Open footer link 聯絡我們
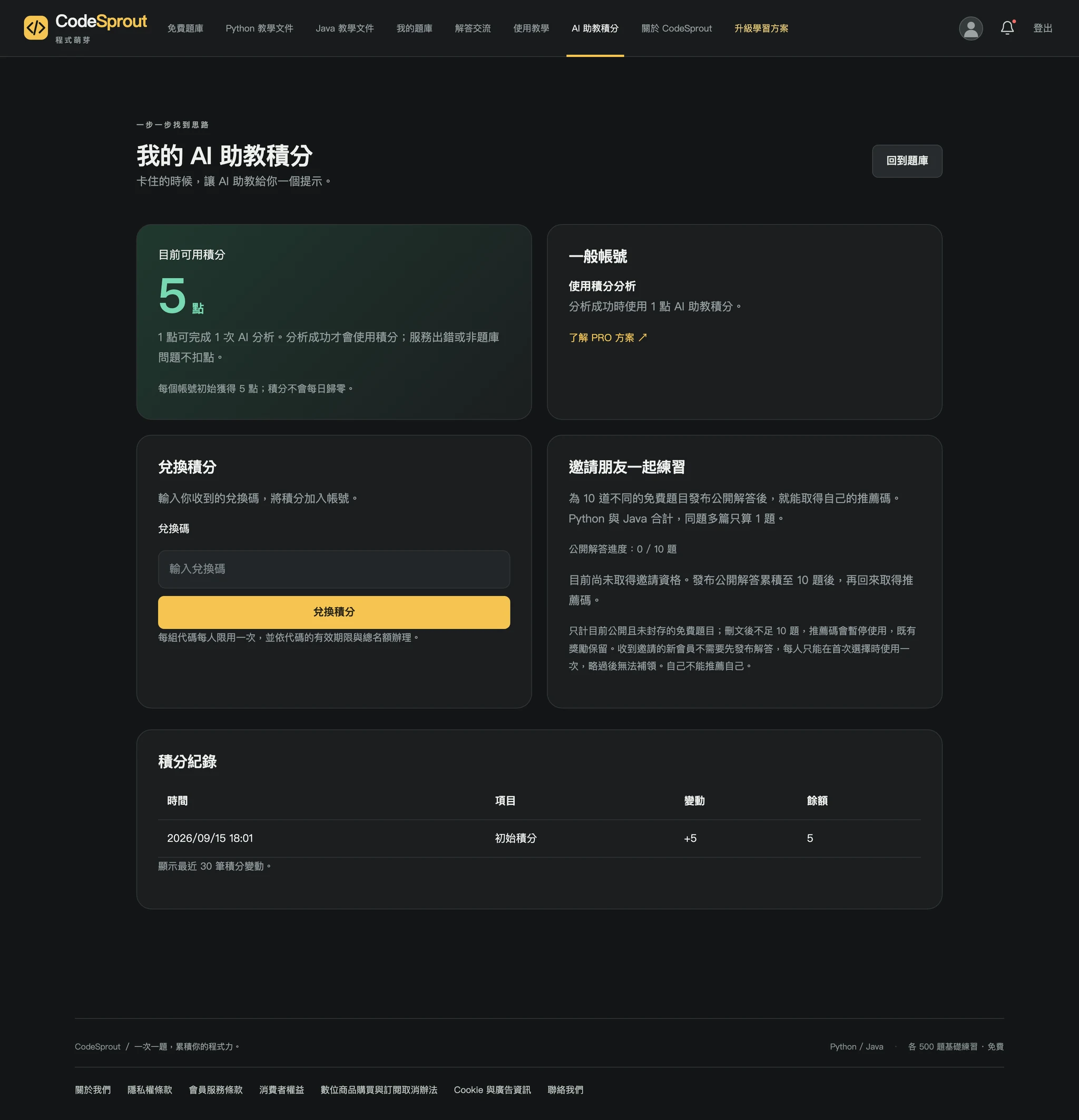1079x1120 pixels. (565, 1090)
